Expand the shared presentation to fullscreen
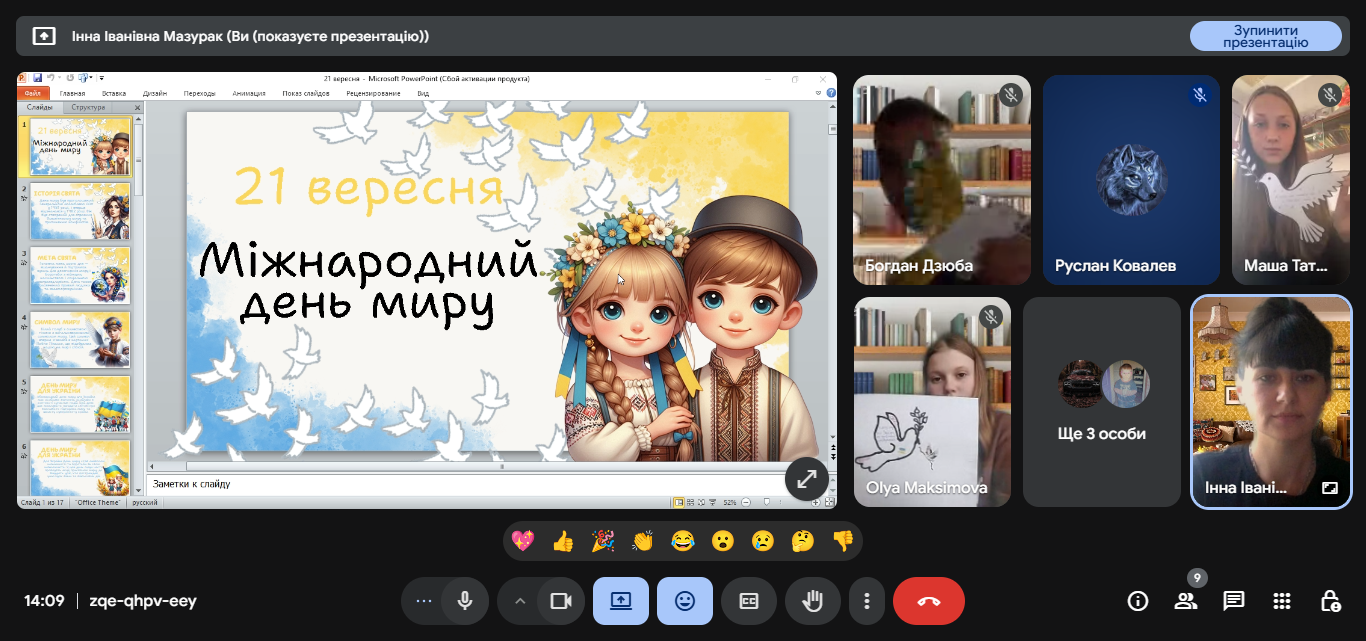 806,479
